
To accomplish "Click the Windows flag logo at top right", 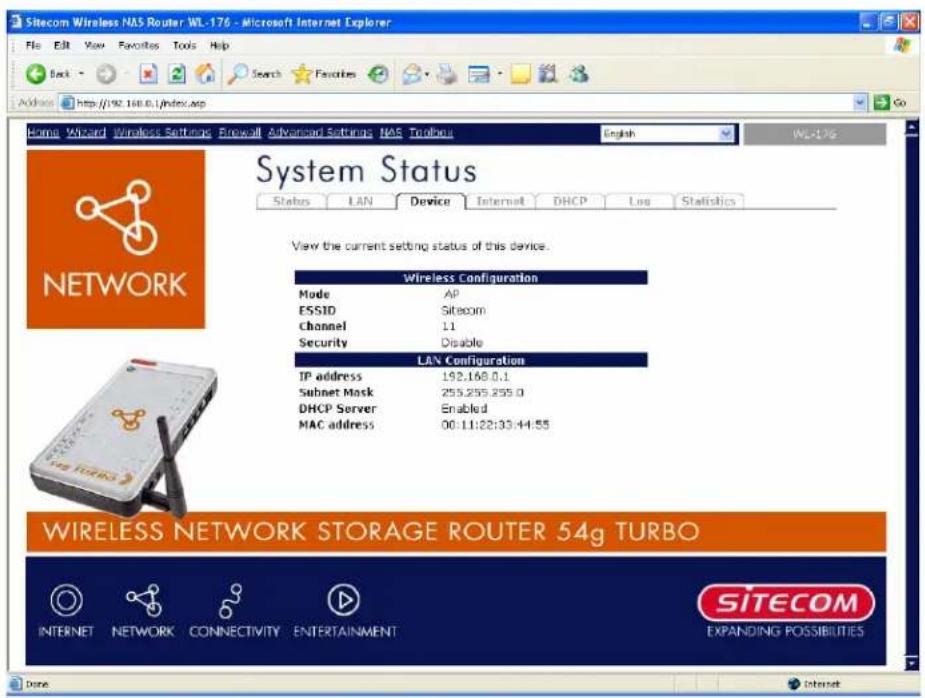I will (901, 45).
